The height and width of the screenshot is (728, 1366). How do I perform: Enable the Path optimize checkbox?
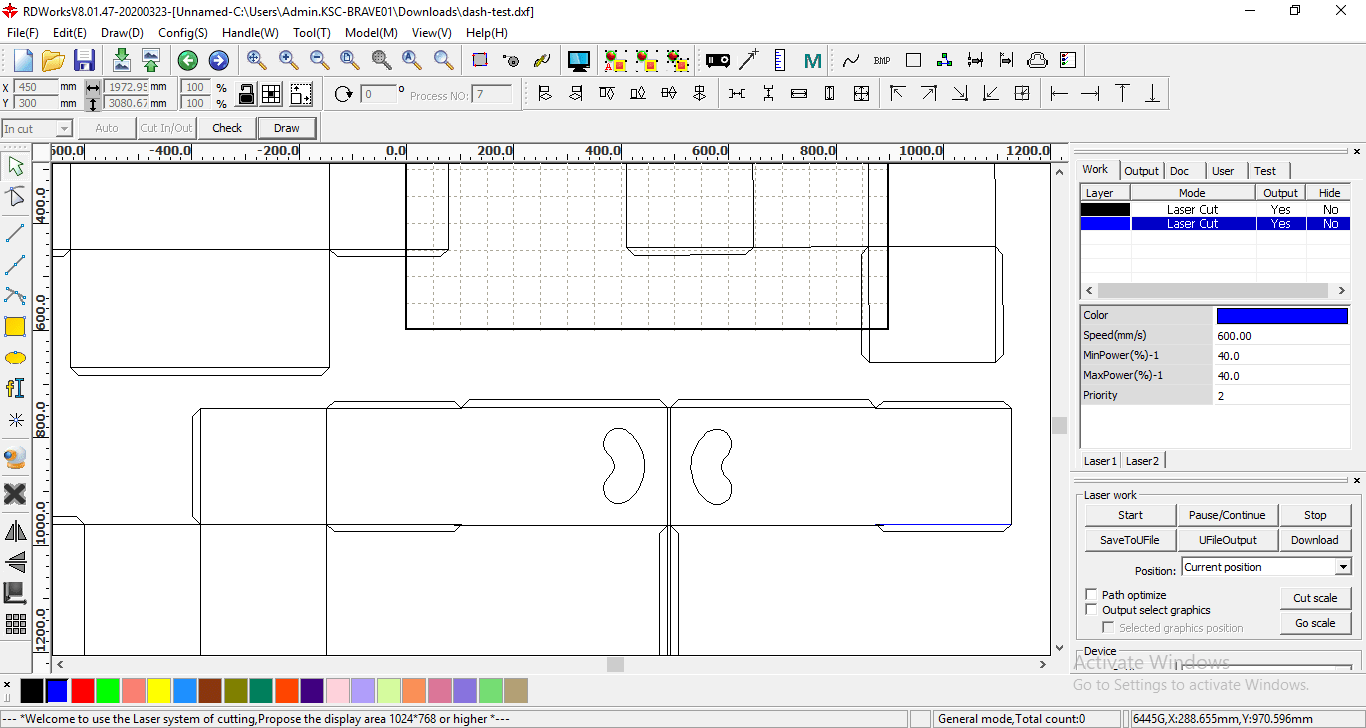pos(1092,594)
